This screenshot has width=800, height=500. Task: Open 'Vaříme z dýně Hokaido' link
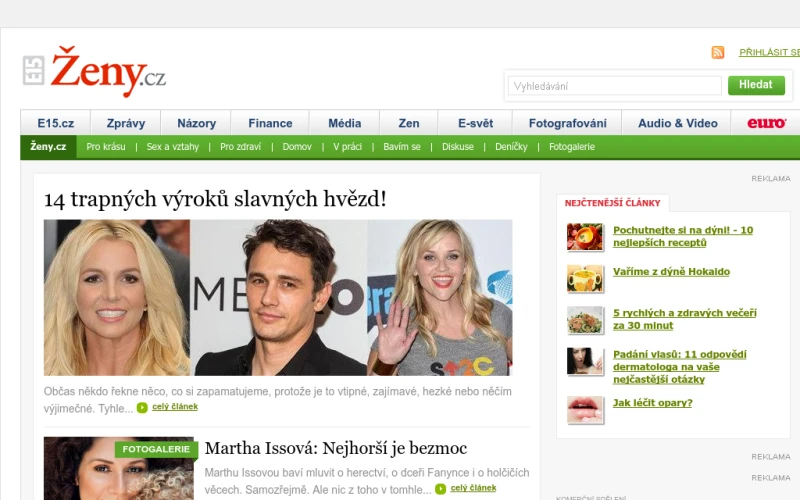671,272
